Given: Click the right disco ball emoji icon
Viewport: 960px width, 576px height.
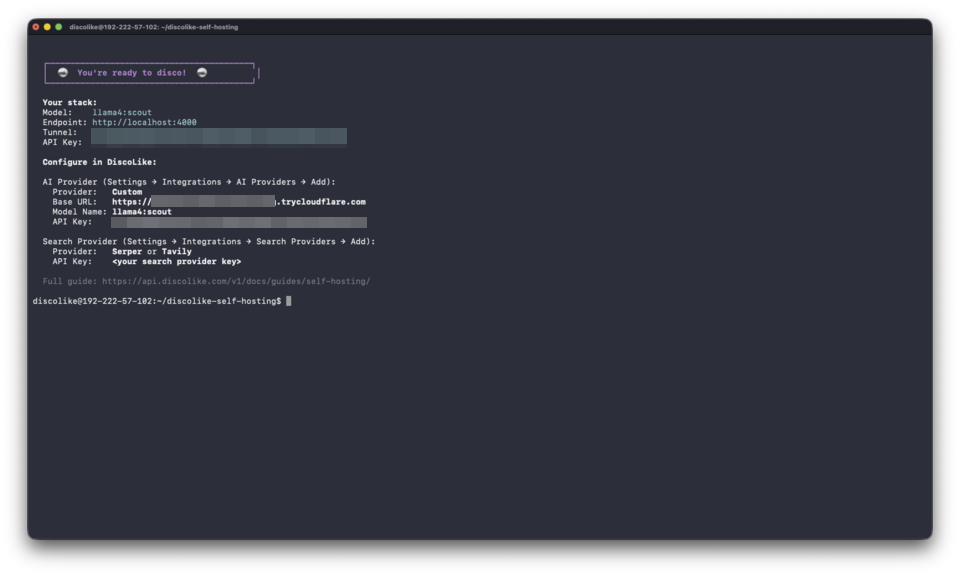Looking at the screenshot, I should 203,72.
